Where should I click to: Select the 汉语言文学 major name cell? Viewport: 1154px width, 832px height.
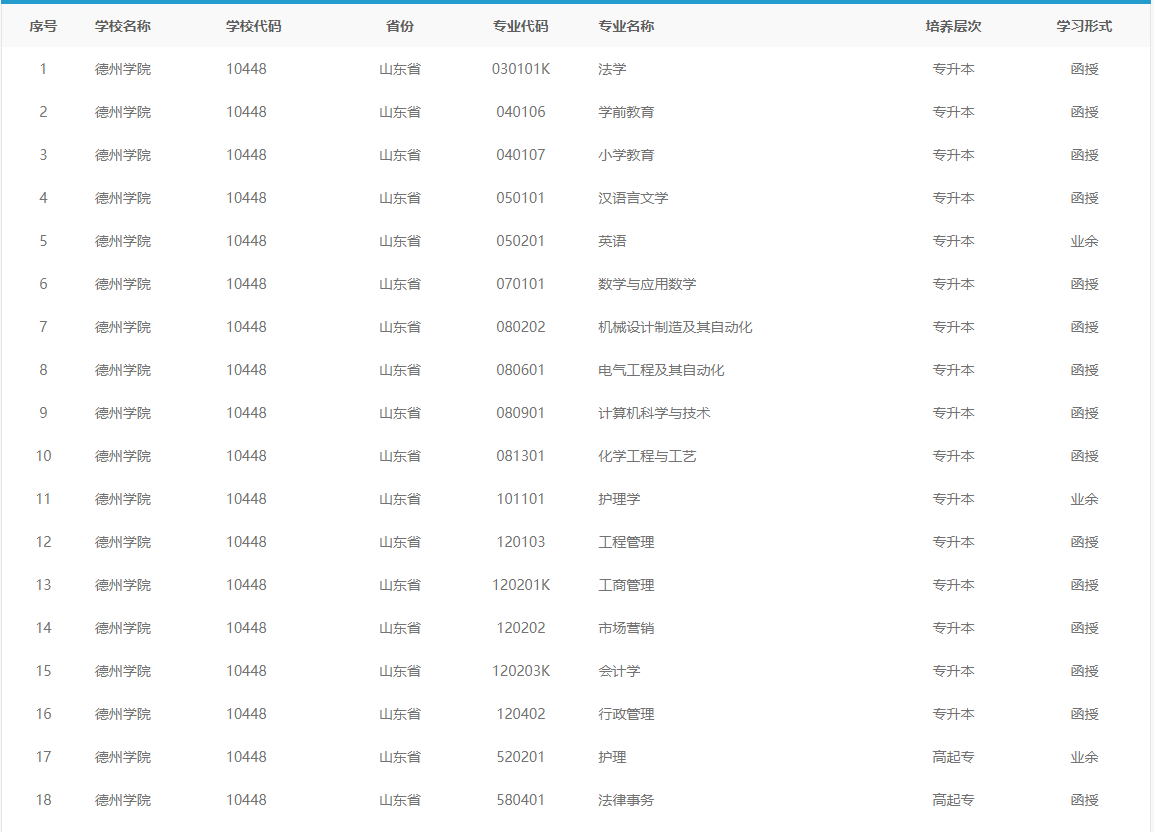pos(633,198)
